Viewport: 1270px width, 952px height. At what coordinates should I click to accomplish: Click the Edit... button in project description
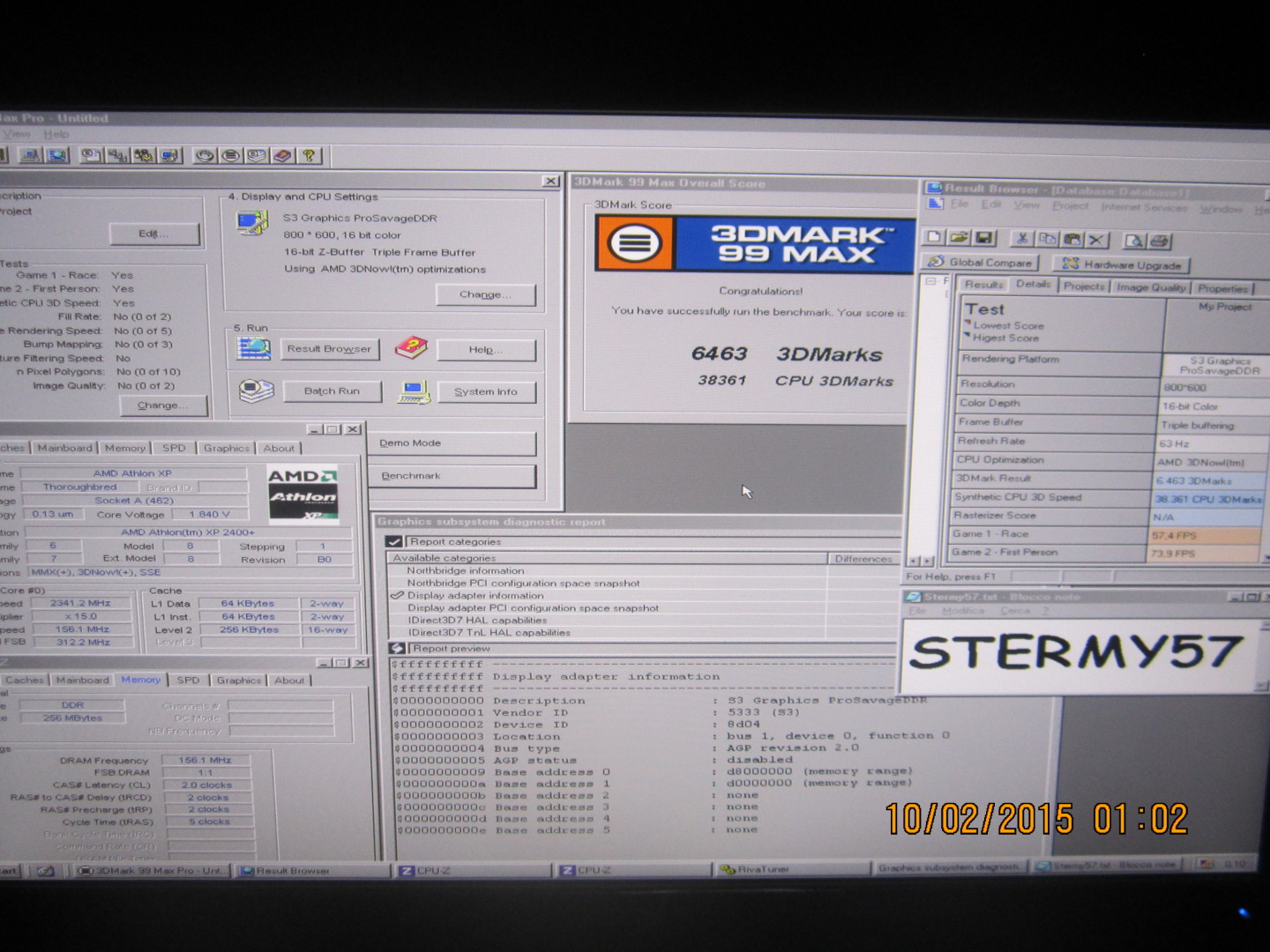(153, 234)
